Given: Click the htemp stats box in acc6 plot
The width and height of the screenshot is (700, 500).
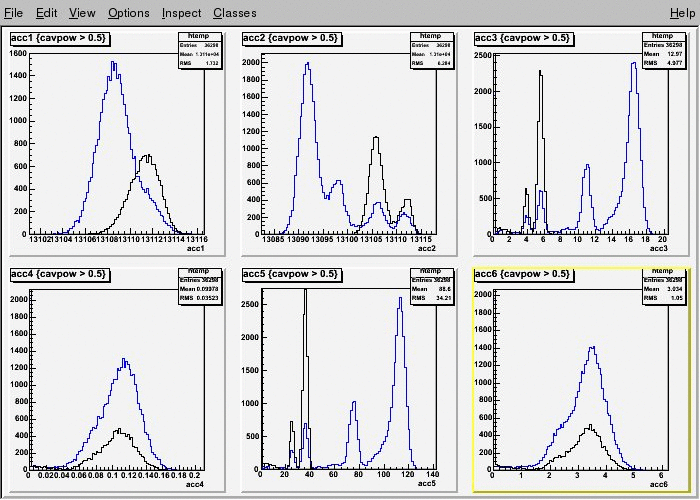Looking at the screenshot, I should [x=664, y=286].
